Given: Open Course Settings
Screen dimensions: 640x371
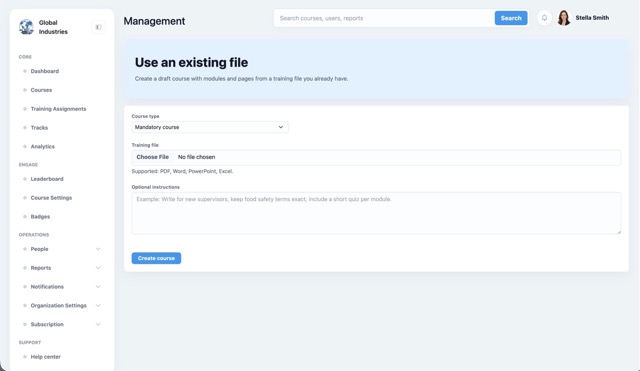Looking at the screenshot, I should (x=51, y=198).
